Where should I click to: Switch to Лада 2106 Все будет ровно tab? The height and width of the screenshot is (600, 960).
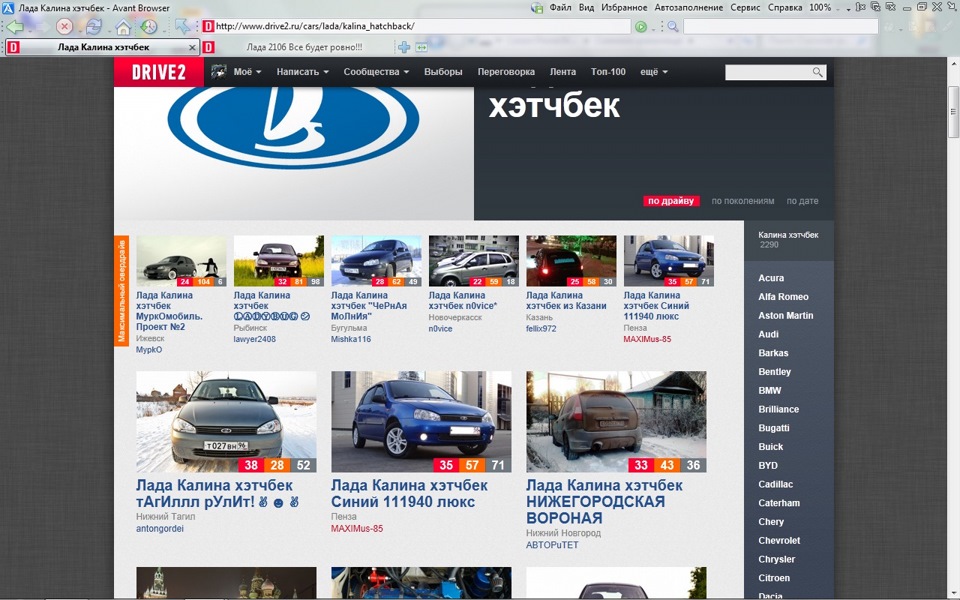[x=304, y=47]
